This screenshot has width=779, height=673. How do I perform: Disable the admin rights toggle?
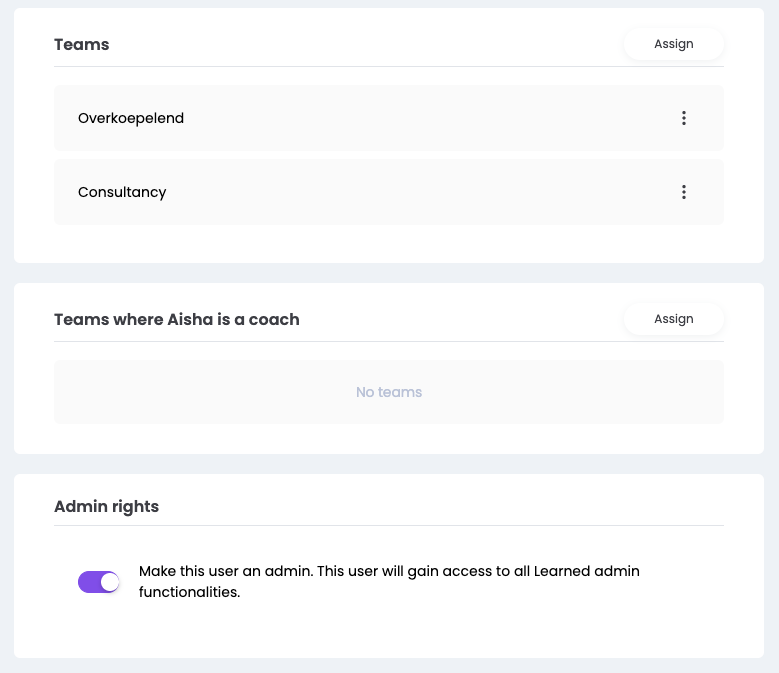pos(99,582)
